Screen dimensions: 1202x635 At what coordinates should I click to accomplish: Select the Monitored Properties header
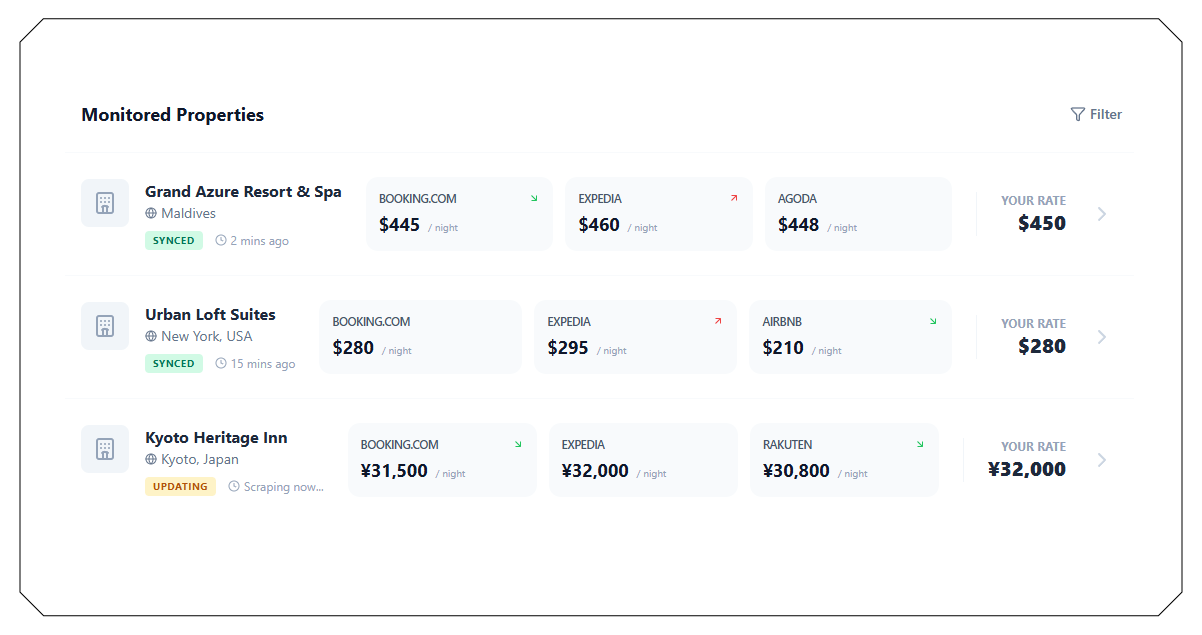[x=172, y=114]
